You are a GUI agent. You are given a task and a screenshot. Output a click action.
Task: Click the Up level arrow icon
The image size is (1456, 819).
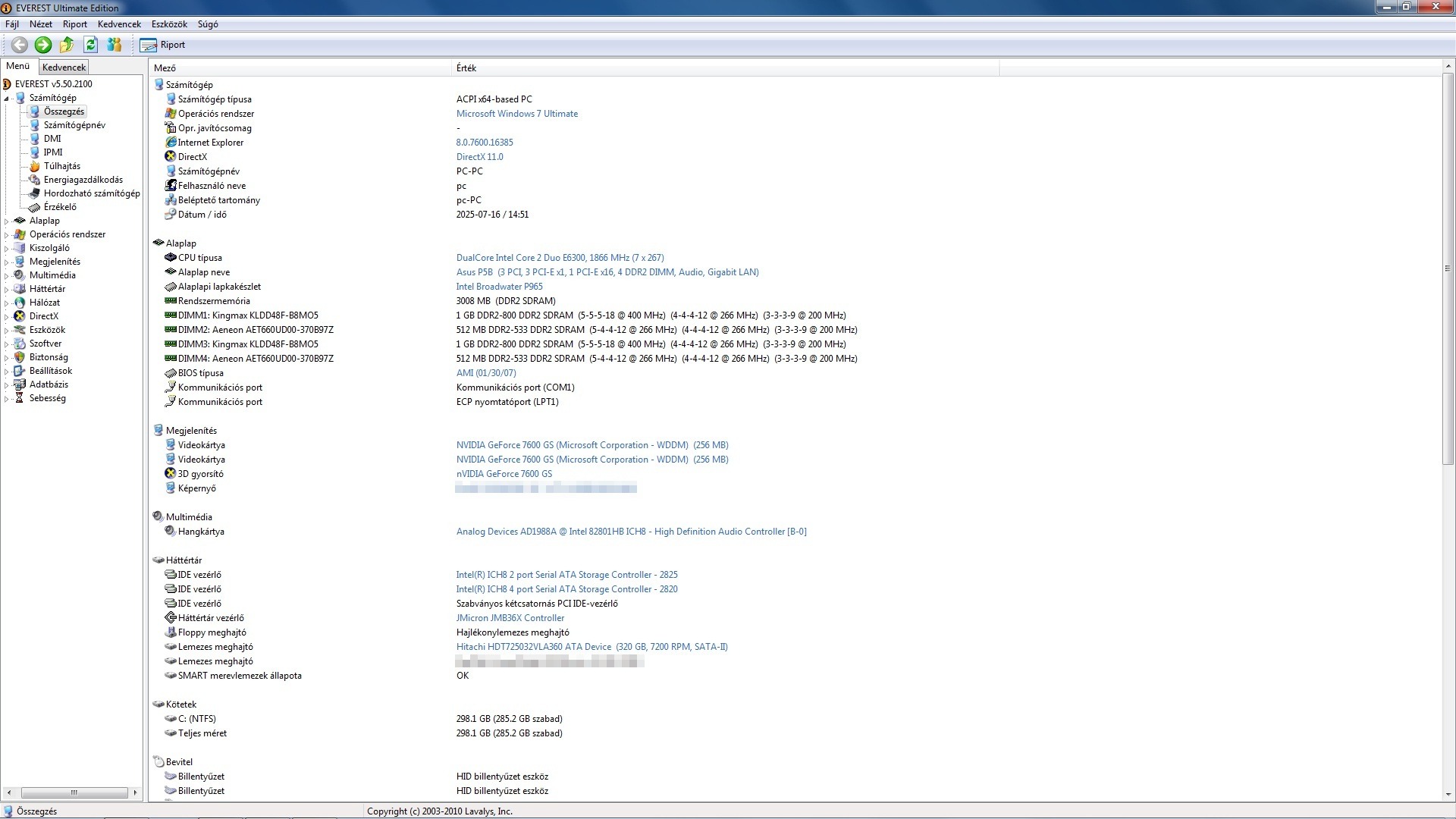click(67, 45)
